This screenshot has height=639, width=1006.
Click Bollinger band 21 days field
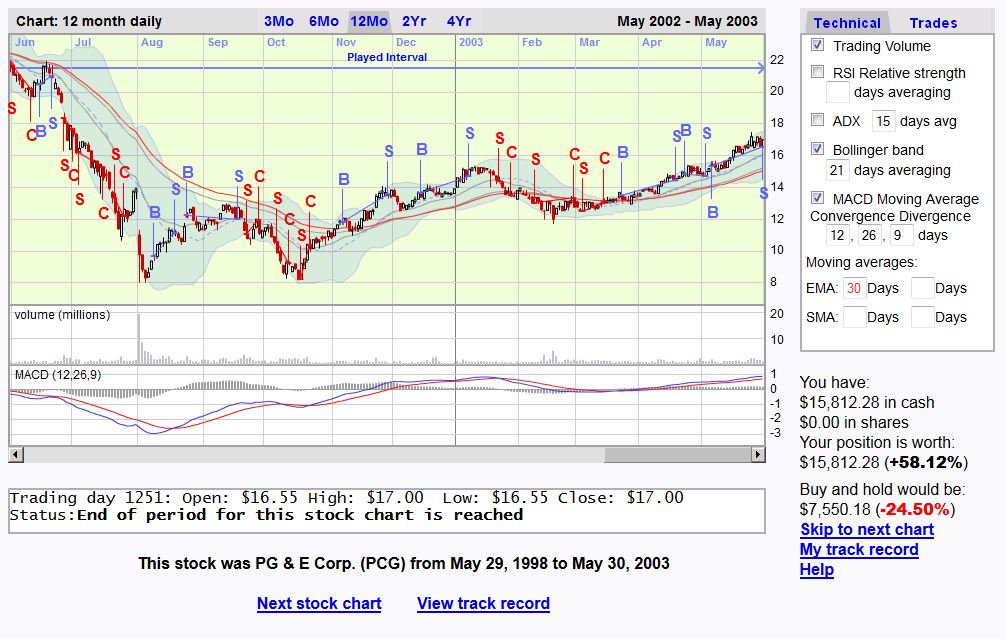[x=837, y=170]
